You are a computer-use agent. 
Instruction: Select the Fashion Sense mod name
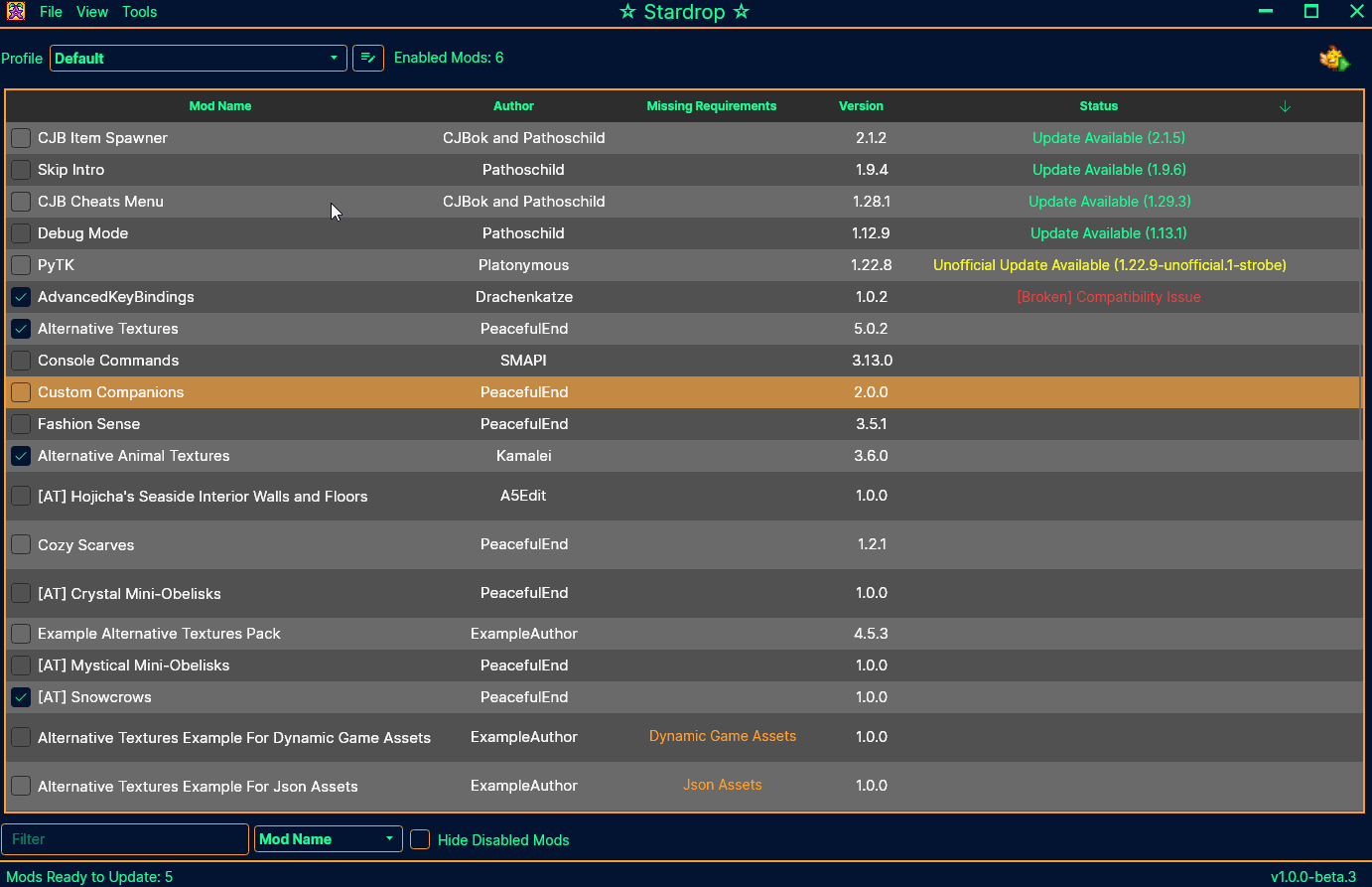pos(89,424)
